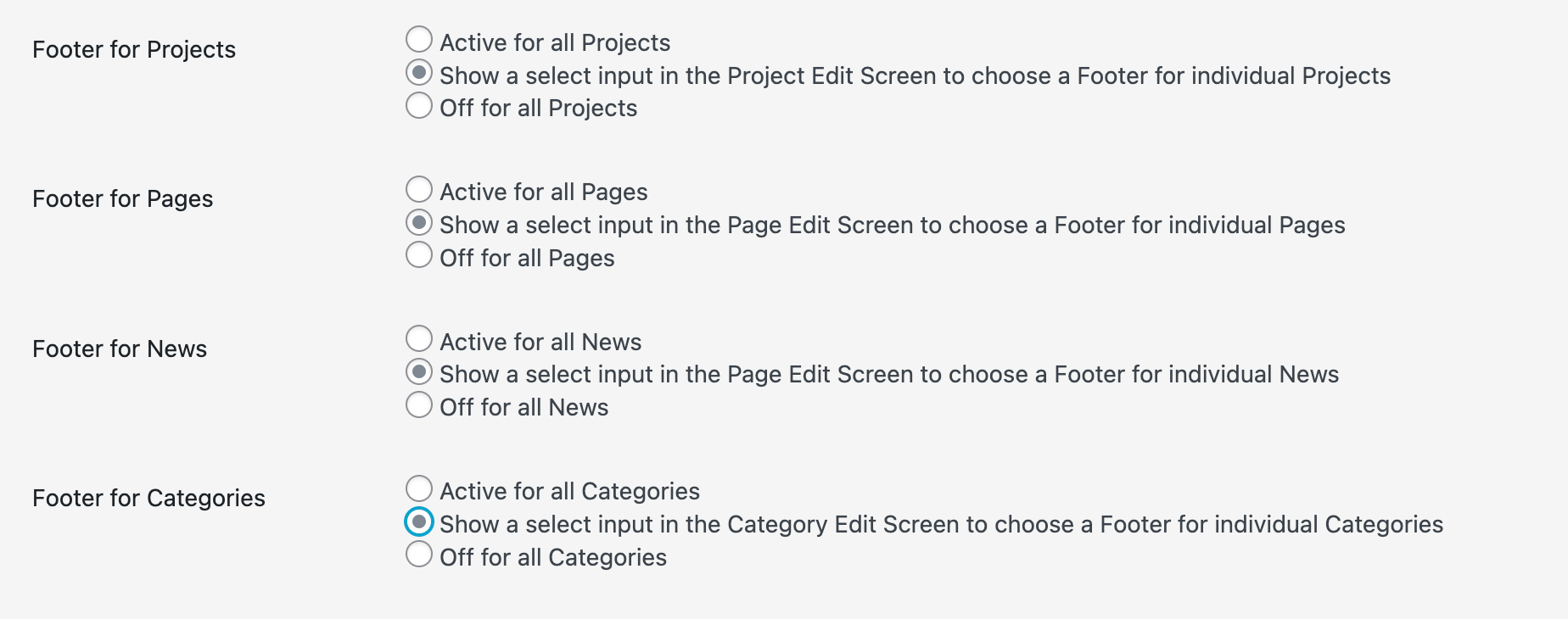The height and width of the screenshot is (619, 1568).
Task: Select 'Off for all Pages'
Action: point(418,254)
